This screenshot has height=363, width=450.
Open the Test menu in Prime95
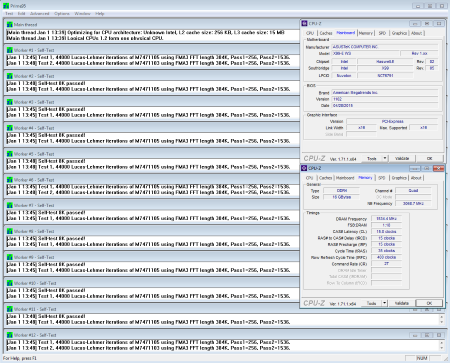pos(9,14)
